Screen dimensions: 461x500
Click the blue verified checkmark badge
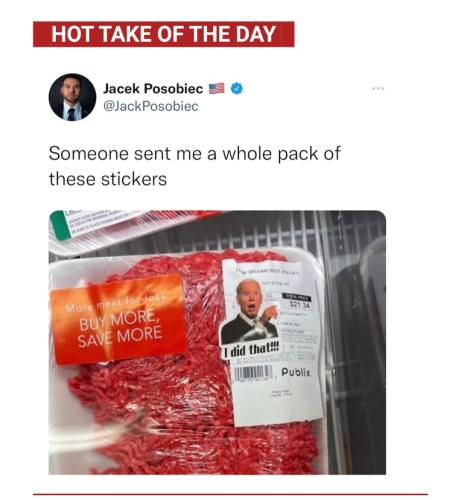[237, 88]
